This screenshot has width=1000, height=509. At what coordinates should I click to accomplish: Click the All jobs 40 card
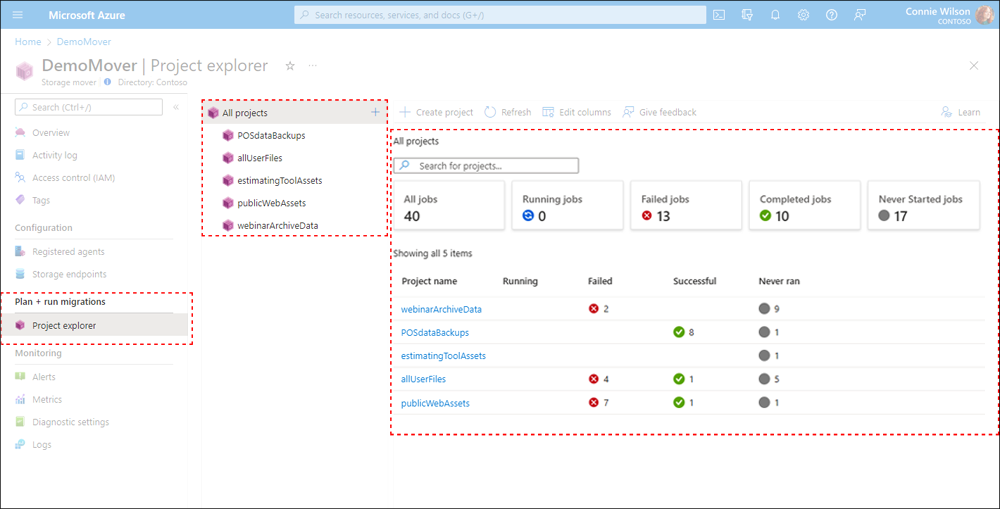pyautogui.click(x=449, y=205)
